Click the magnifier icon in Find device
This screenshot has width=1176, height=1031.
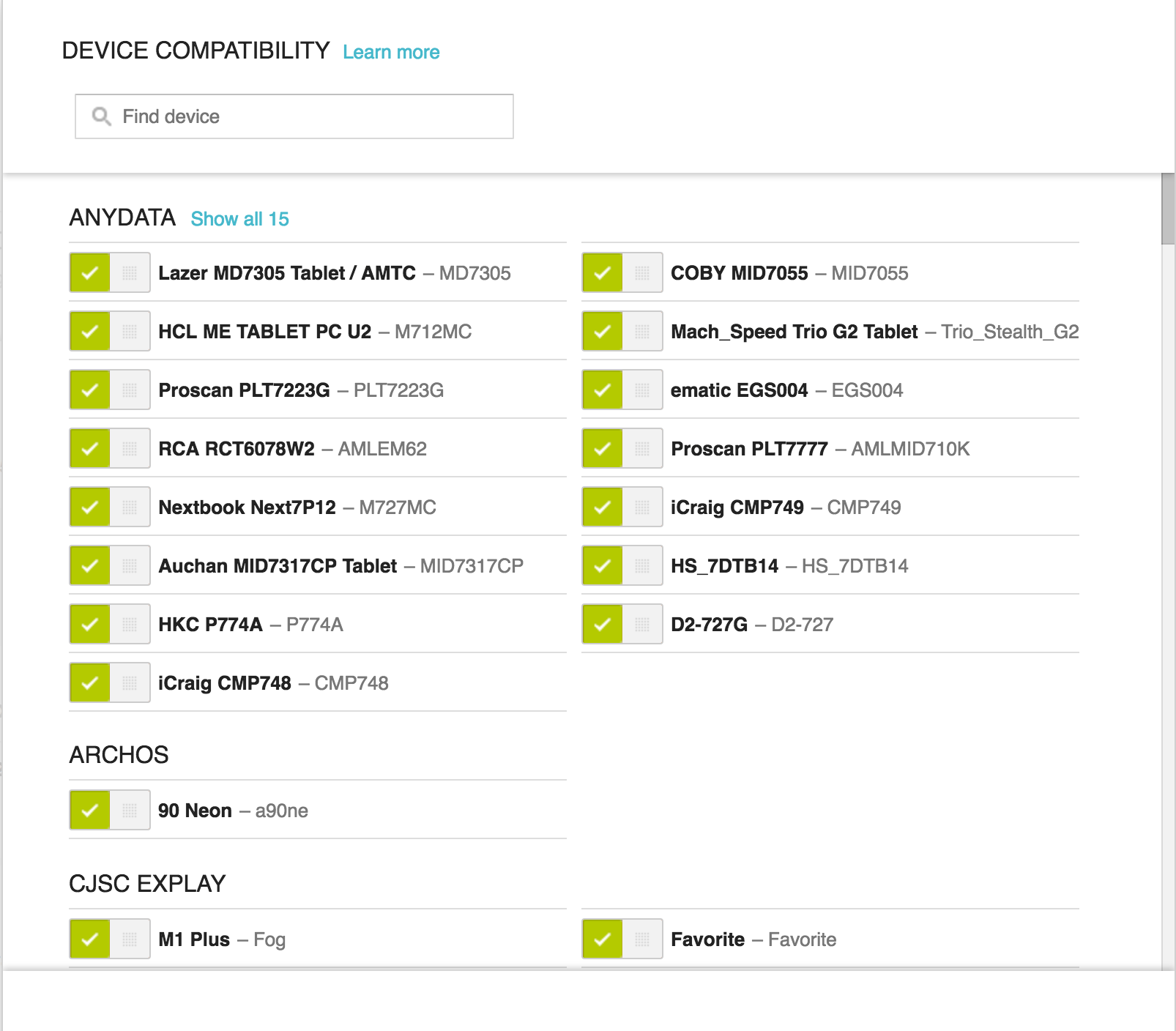pos(101,116)
